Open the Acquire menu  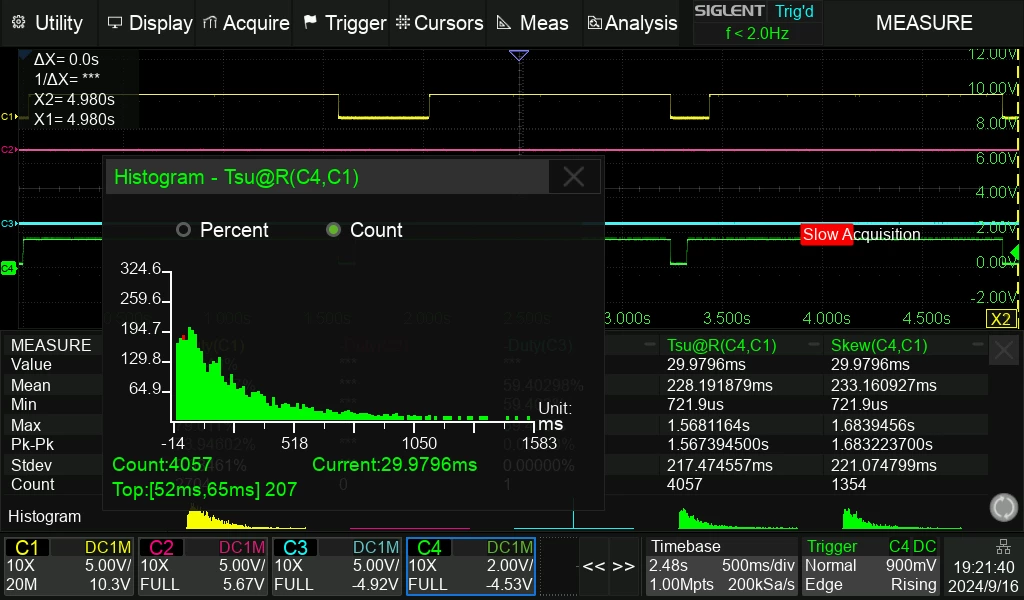tap(246, 23)
